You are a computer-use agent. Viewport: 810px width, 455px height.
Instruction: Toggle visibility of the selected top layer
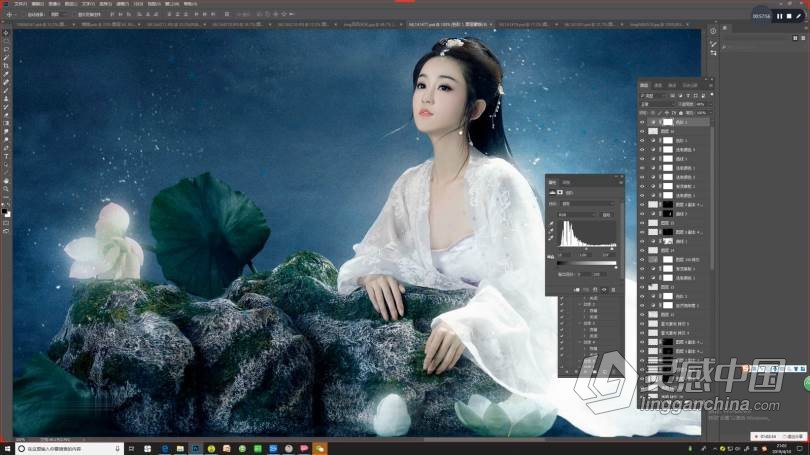click(x=642, y=122)
